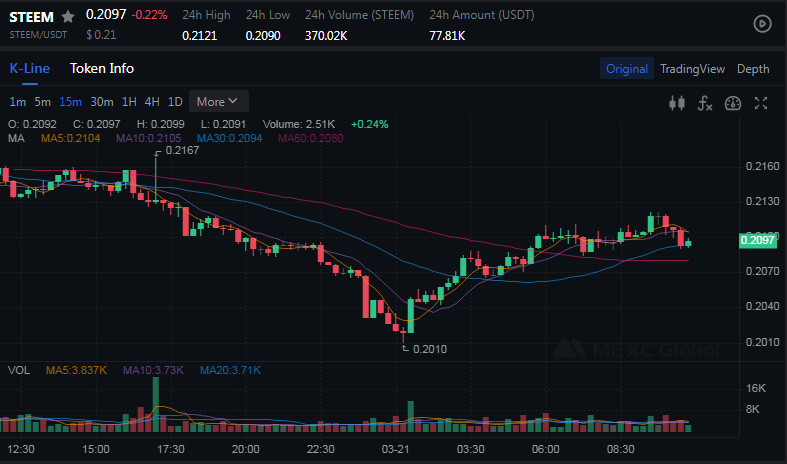Click the gauge settings icon

click(732, 102)
